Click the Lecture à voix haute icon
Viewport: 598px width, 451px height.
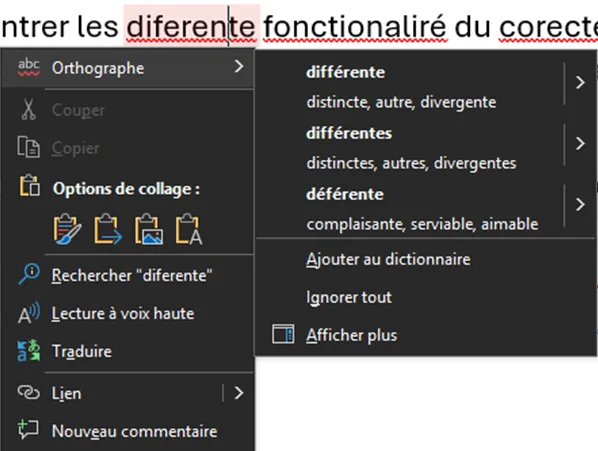click(x=29, y=313)
